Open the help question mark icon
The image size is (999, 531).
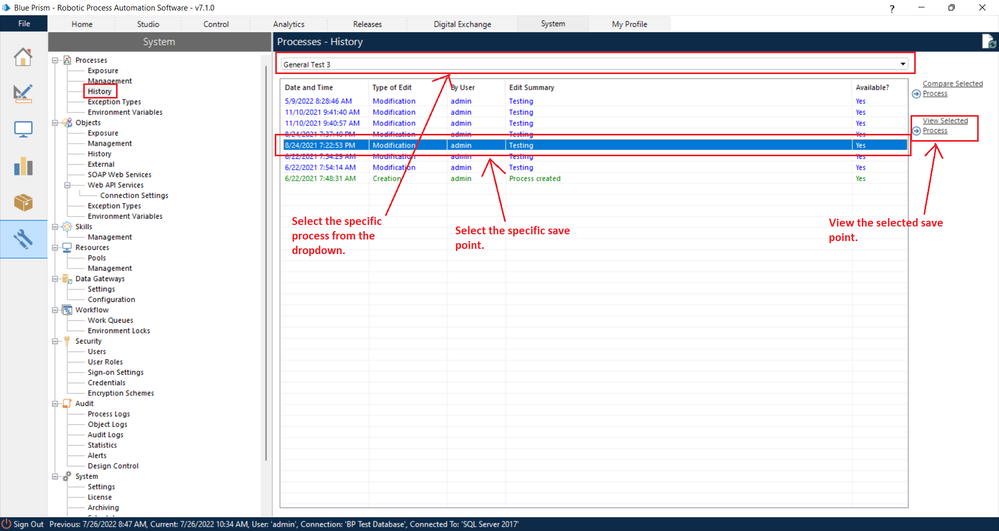click(x=892, y=8)
